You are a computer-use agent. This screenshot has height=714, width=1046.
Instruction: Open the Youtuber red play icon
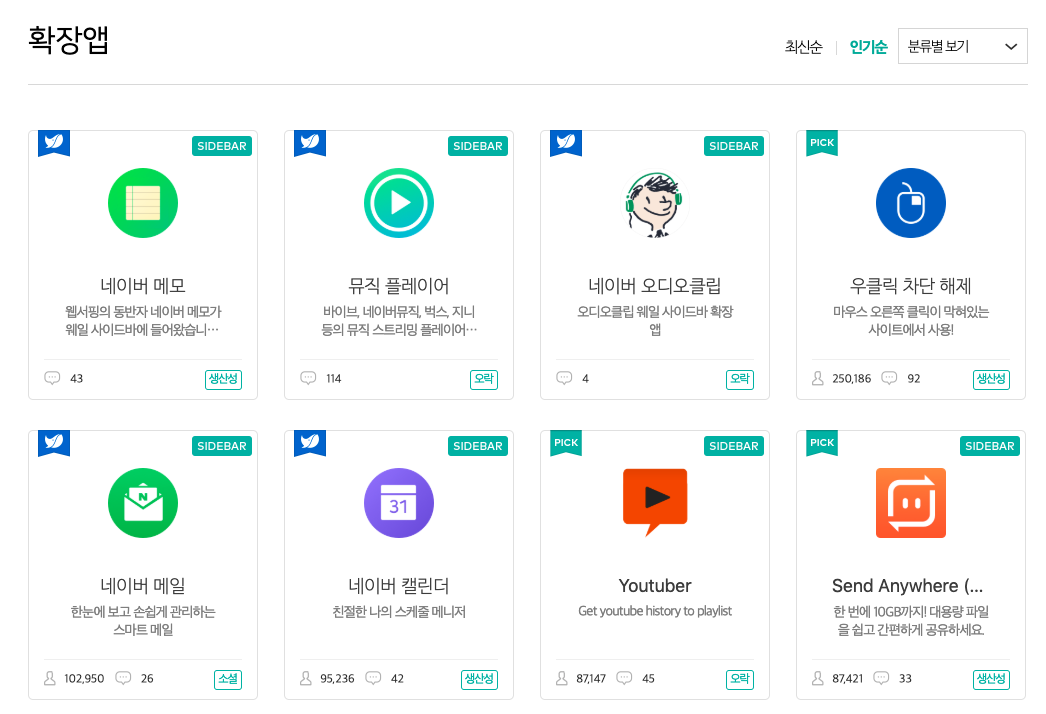click(x=654, y=502)
